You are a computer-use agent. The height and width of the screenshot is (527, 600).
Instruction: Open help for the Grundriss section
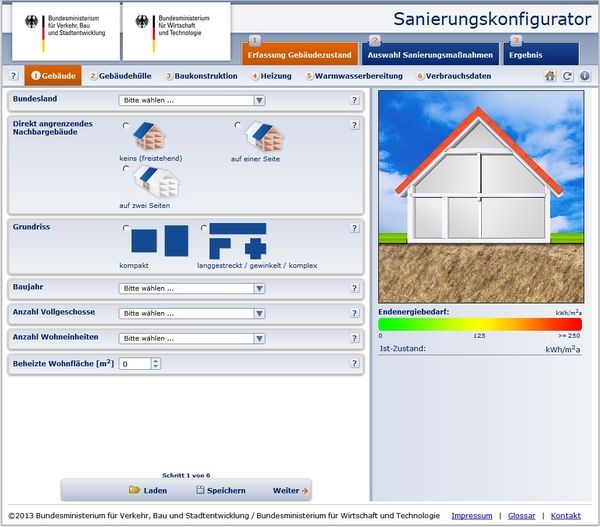[354, 229]
